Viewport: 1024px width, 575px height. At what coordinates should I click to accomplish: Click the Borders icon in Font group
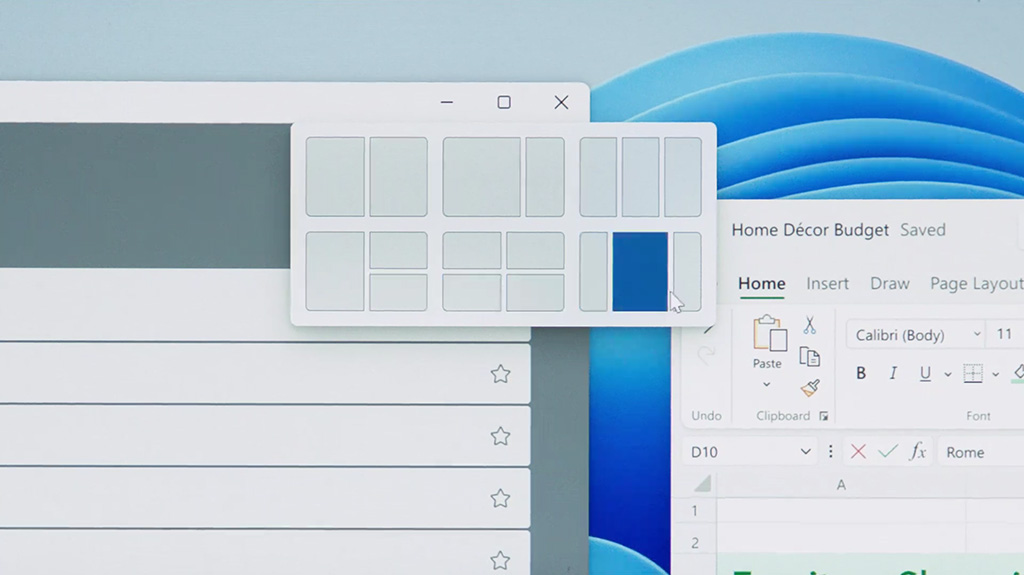point(973,373)
